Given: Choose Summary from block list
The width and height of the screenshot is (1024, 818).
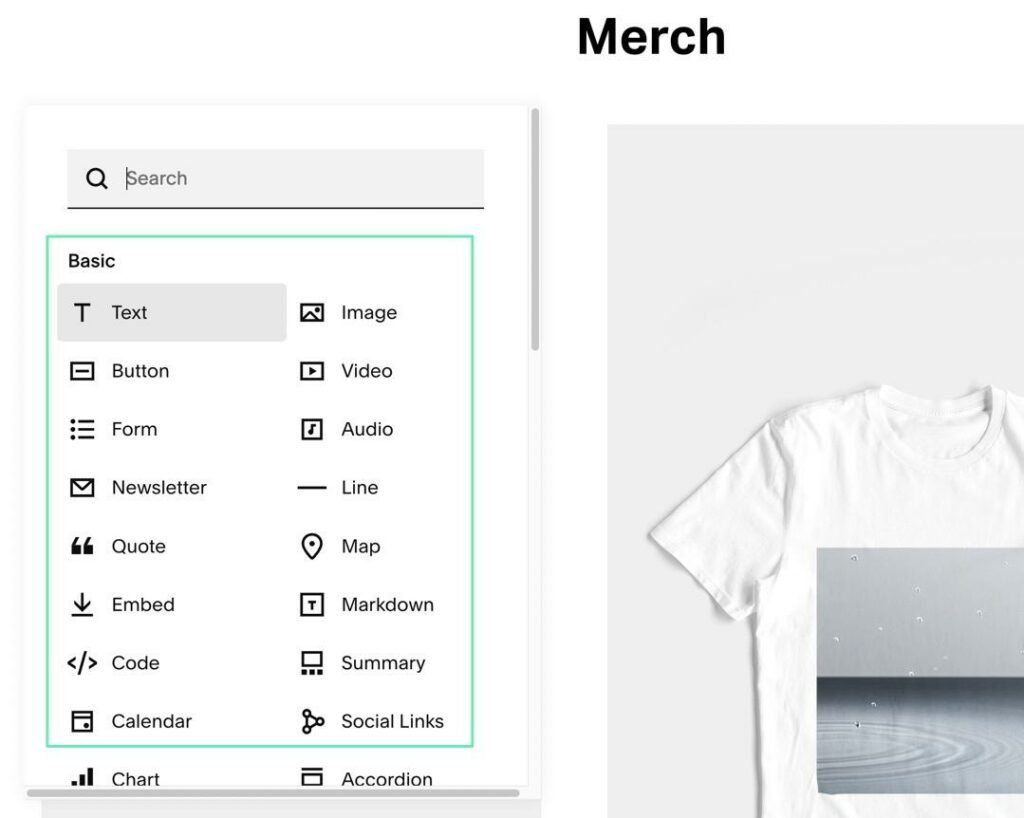Looking at the screenshot, I should [x=382, y=663].
